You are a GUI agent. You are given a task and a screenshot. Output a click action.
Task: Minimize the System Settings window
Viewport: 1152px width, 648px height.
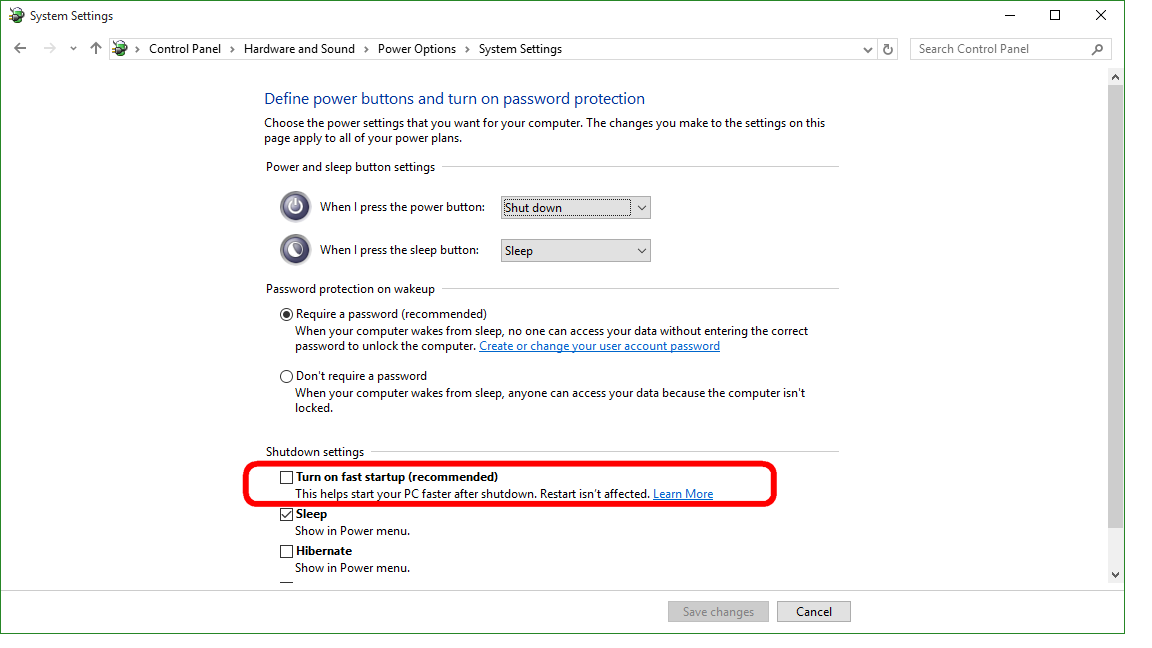click(1010, 15)
